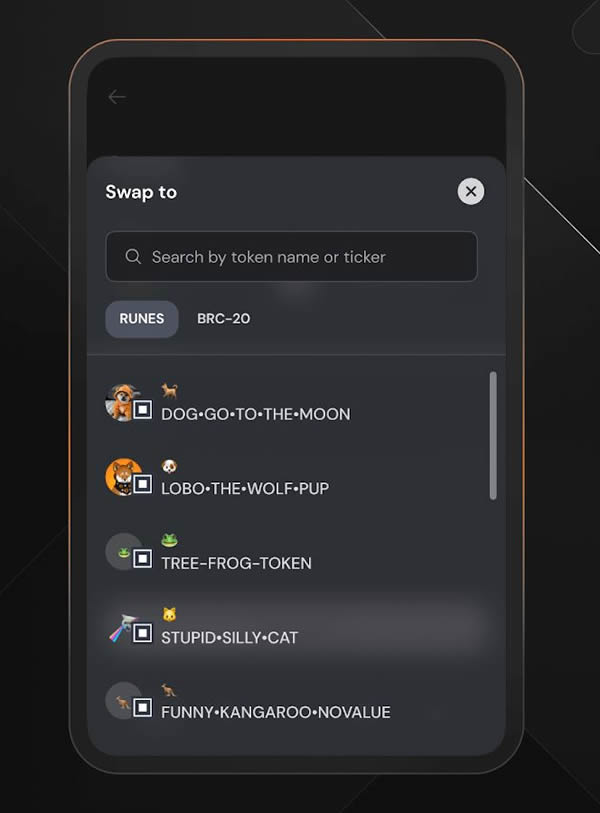Switch to the RUNES tab
600x813 pixels.
point(142,318)
